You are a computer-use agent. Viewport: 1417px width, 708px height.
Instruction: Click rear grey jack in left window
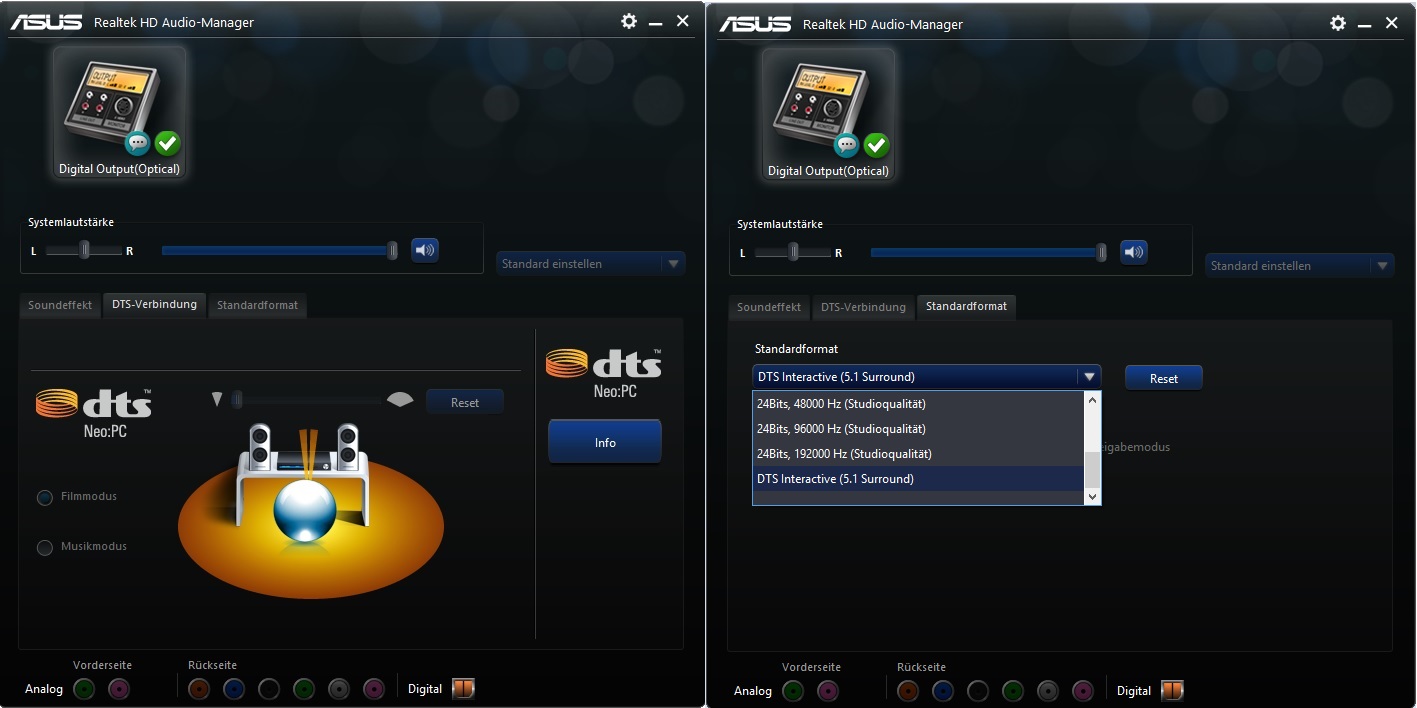[x=339, y=688]
